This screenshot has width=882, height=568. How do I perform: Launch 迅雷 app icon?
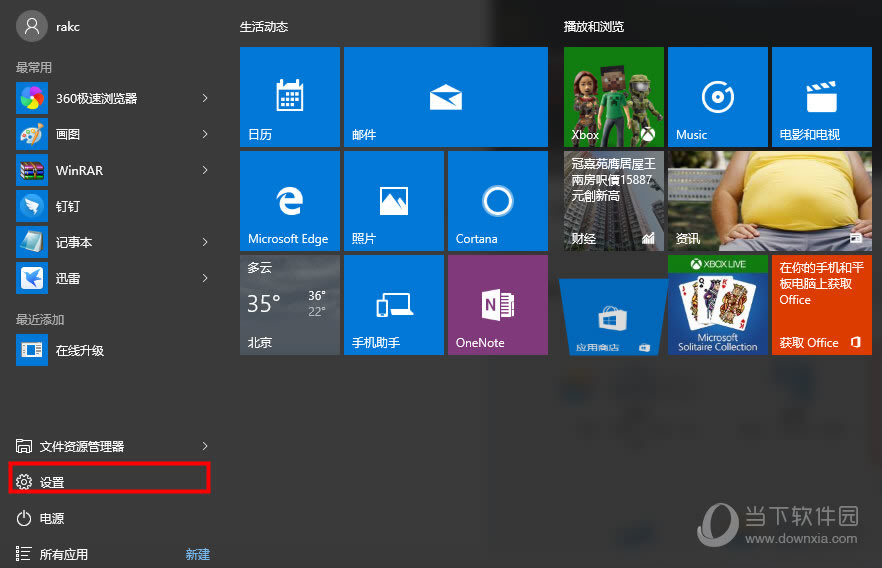coord(32,278)
